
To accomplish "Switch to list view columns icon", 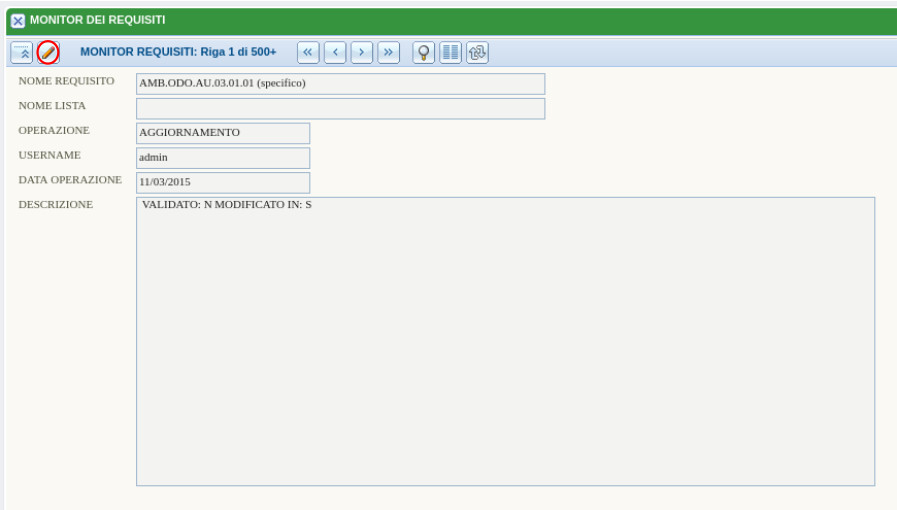I will 450,52.
